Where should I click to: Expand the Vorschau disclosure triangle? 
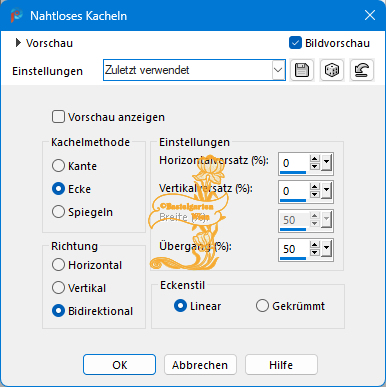click(x=18, y=43)
